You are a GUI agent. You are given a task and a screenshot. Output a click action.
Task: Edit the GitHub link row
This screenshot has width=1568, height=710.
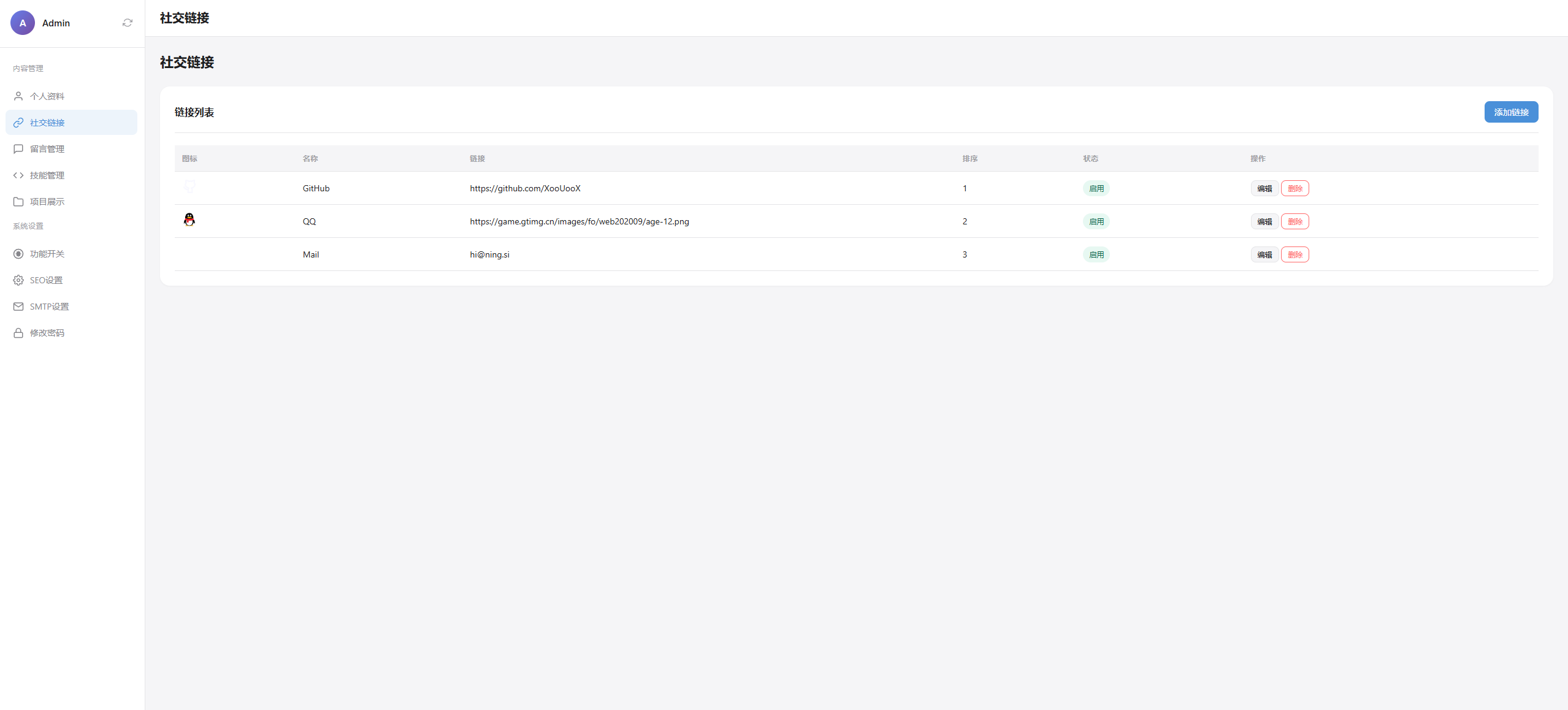[x=1264, y=188]
